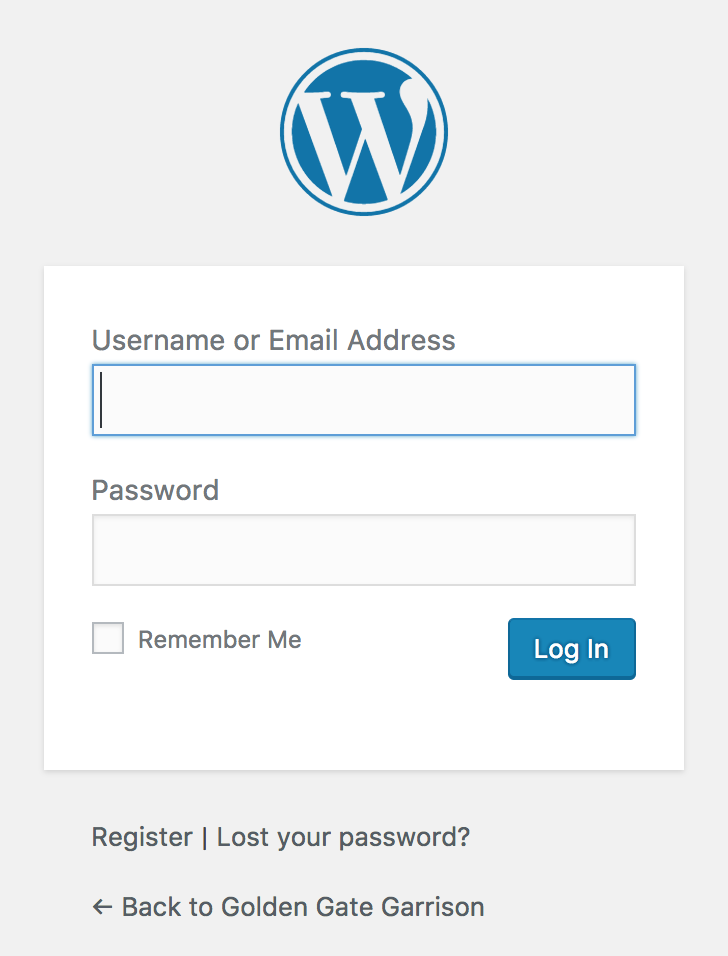This screenshot has height=956, width=728.
Task: Check Remember Me to stay logged in
Action: coord(107,638)
